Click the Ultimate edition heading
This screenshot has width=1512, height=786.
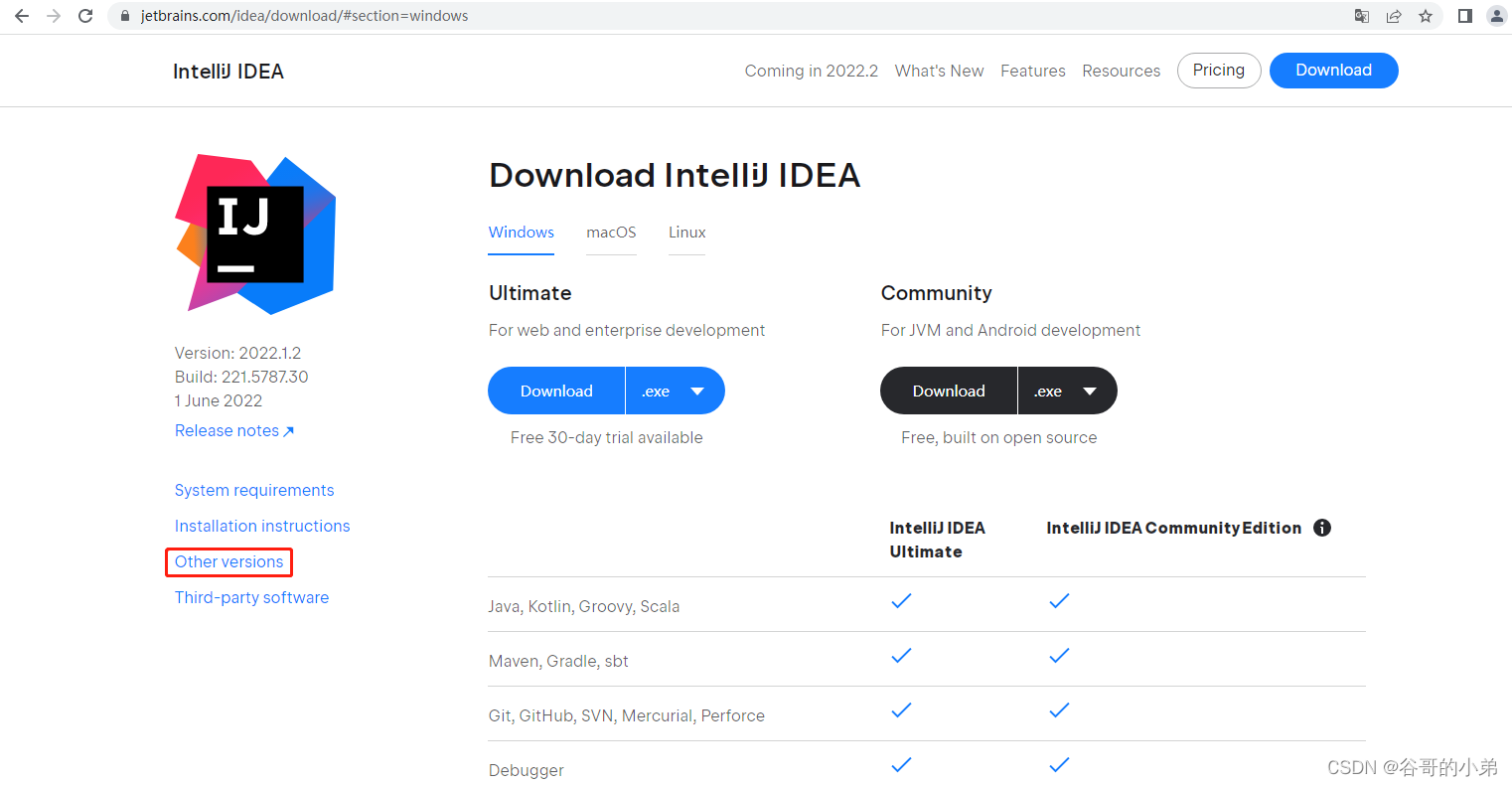530,293
